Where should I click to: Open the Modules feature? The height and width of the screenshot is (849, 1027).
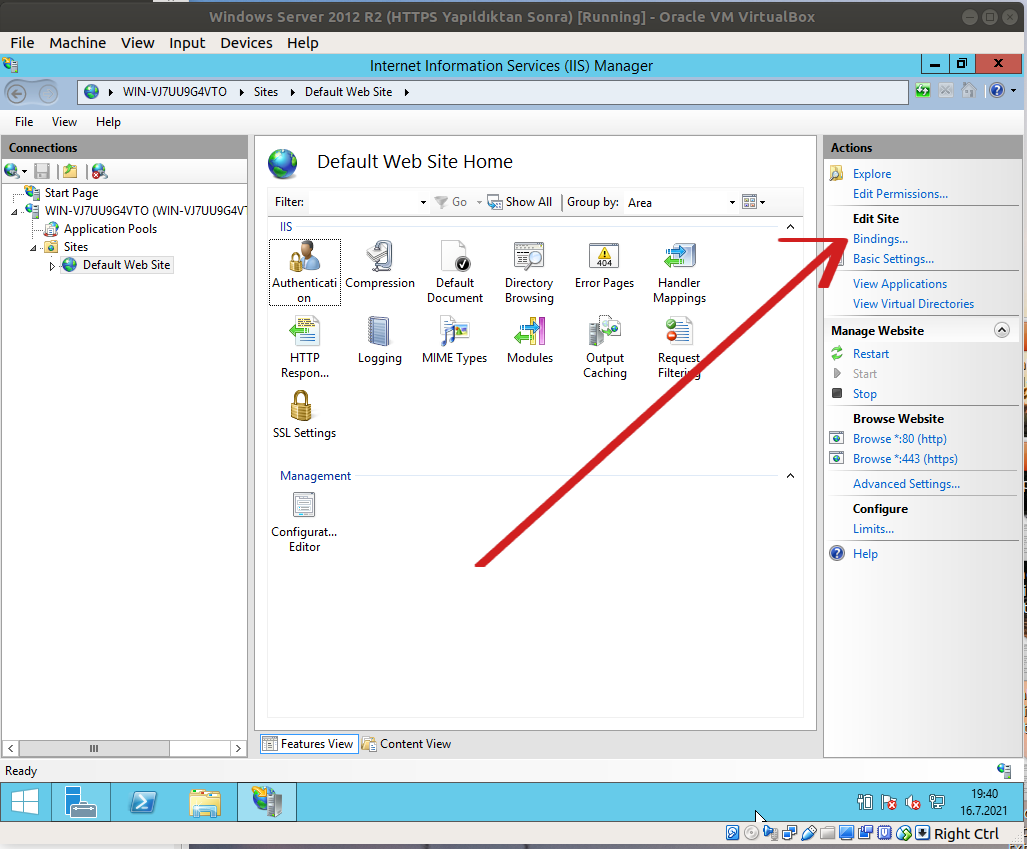529,340
